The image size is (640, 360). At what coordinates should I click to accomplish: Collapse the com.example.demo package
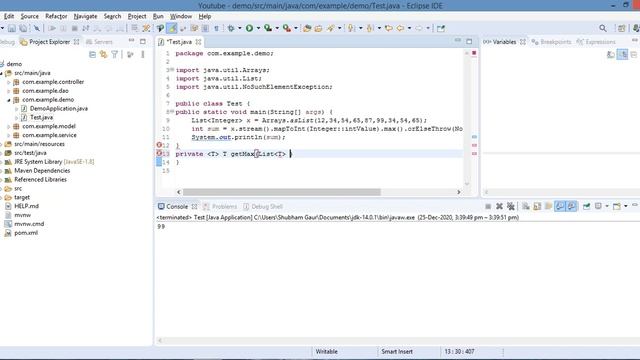(x=9, y=100)
